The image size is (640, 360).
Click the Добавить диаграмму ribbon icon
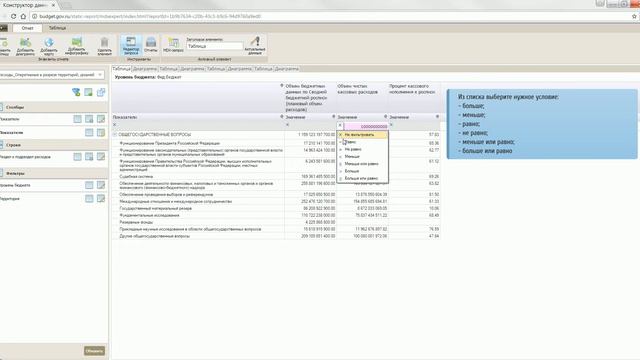point(25,46)
